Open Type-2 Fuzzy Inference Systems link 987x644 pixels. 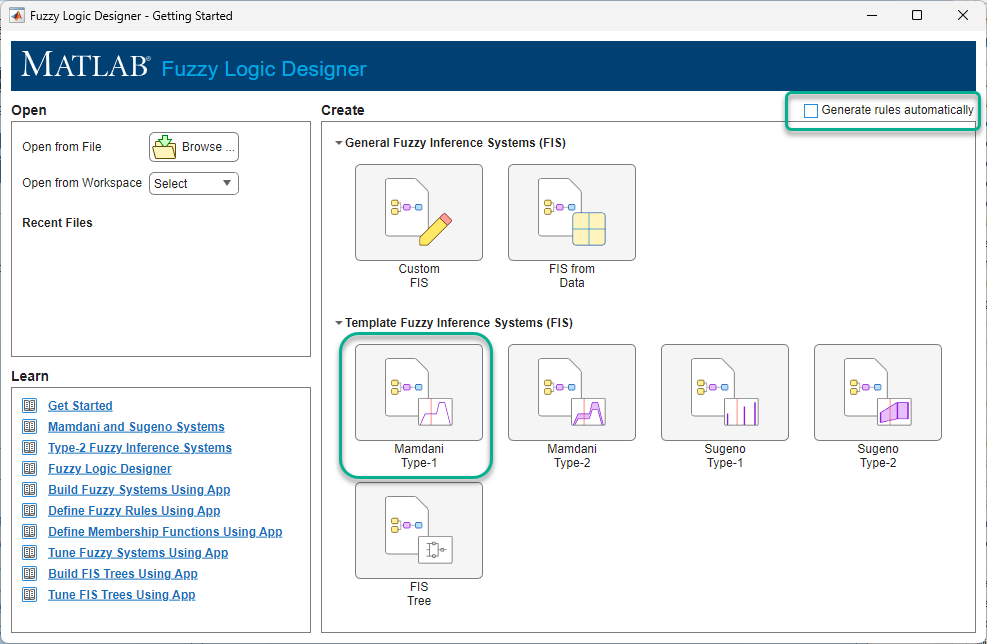click(140, 448)
